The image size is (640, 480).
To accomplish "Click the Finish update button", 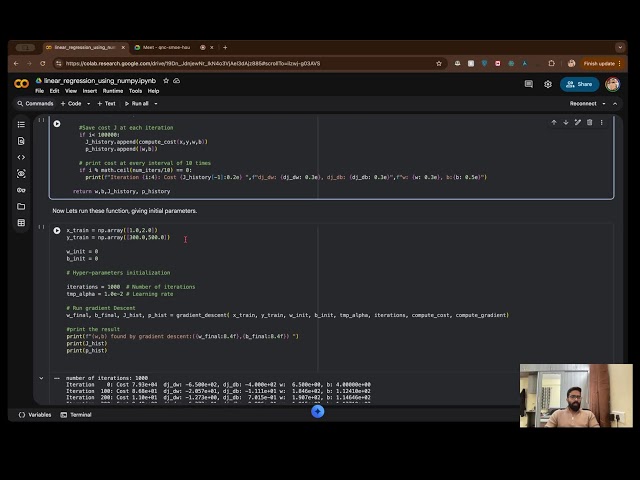I will 602,64.
